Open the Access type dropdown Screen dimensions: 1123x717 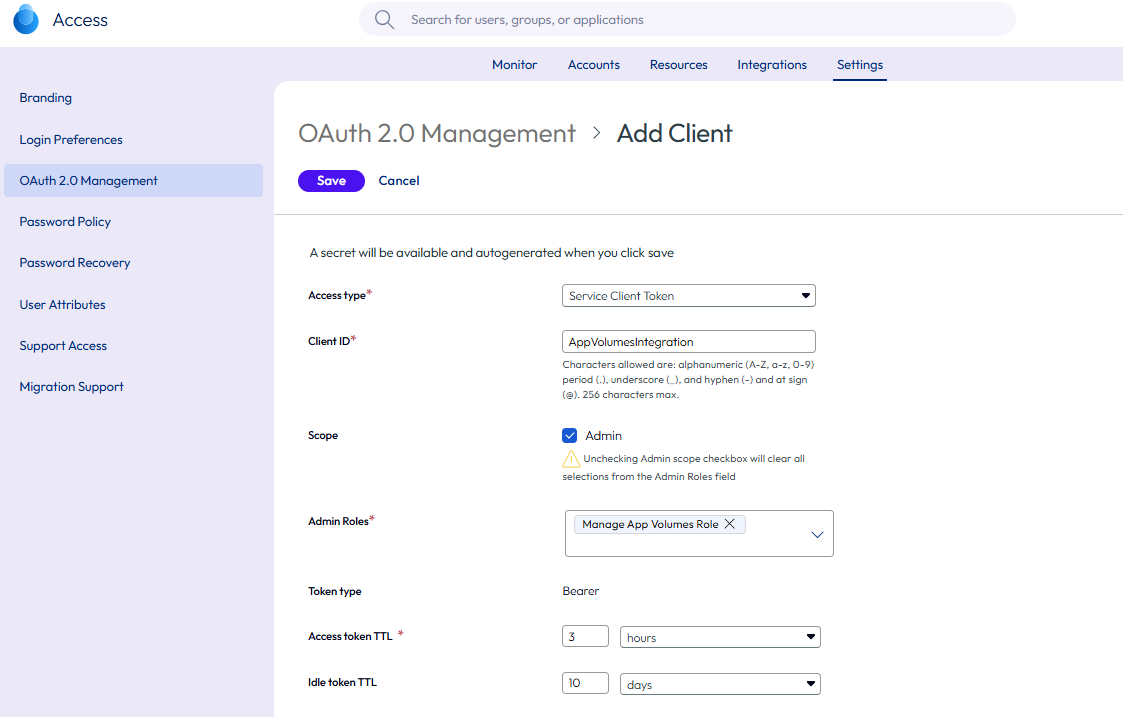tap(688, 296)
